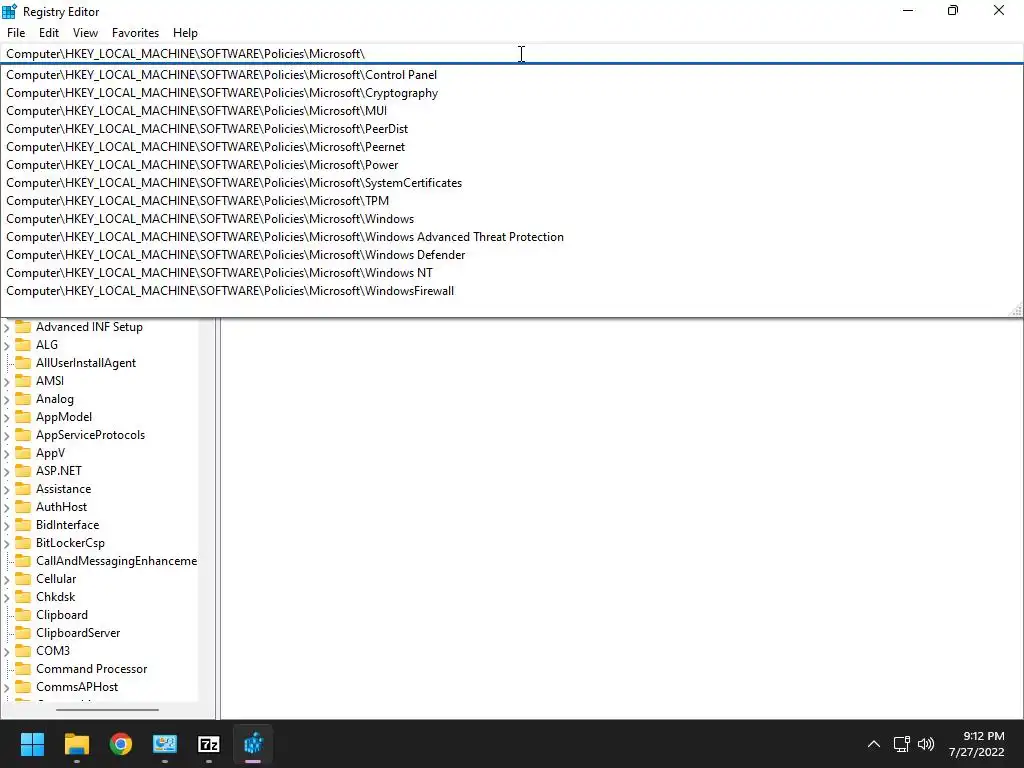Open the volume tray icon
The height and width of the screenshot is (768, 1024).
coord(926,744)
